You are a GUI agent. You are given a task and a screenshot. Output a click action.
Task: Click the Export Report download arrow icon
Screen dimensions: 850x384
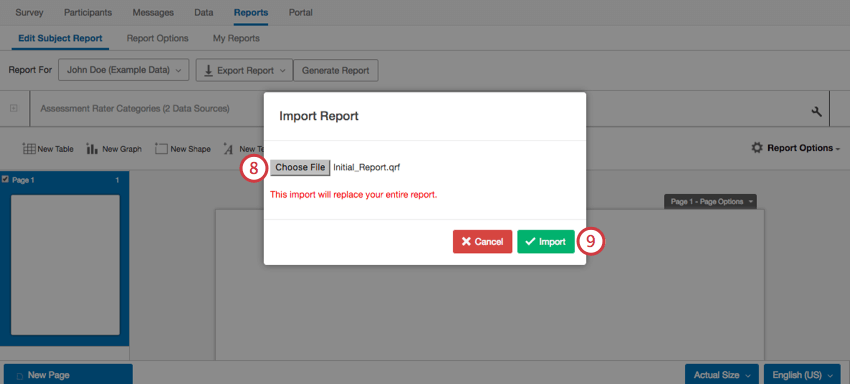[x=208, y=71]
